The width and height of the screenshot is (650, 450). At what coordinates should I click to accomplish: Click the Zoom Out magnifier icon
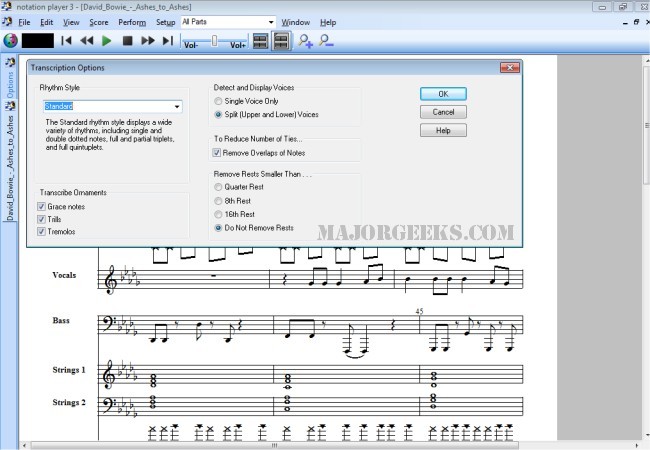pyautogui.click(x=326, y=41)
